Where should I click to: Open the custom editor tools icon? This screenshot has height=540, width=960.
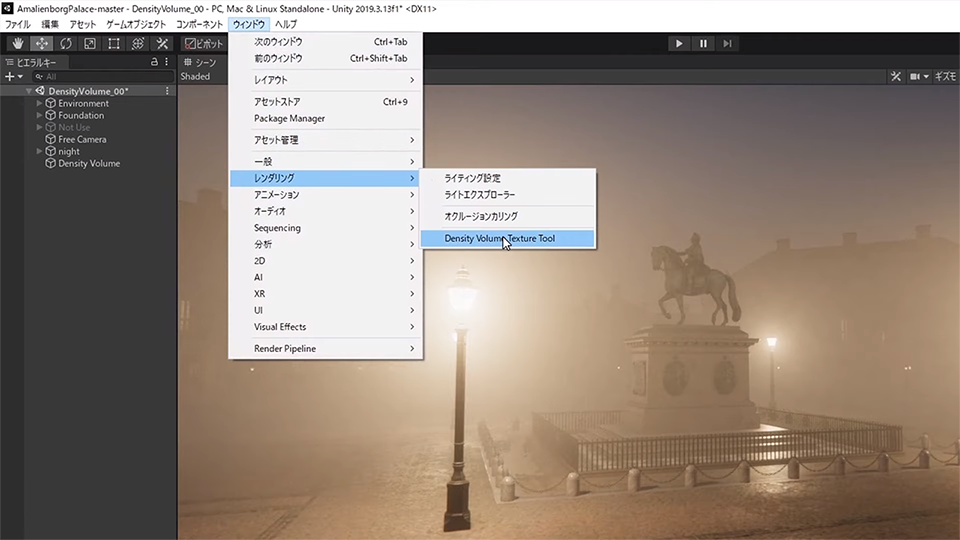click(x=162, y=44)
